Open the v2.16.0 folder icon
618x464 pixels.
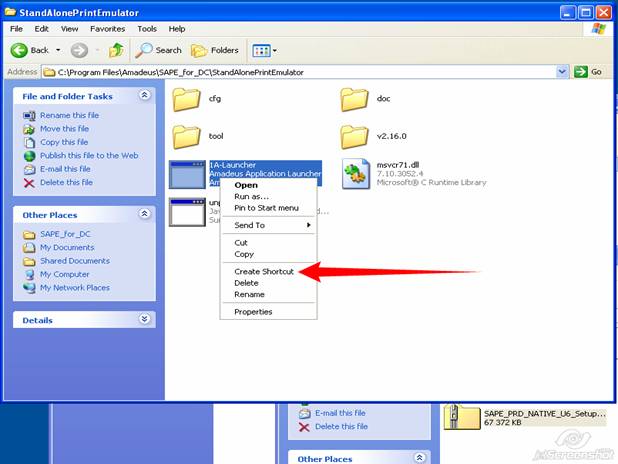(354, 136)
